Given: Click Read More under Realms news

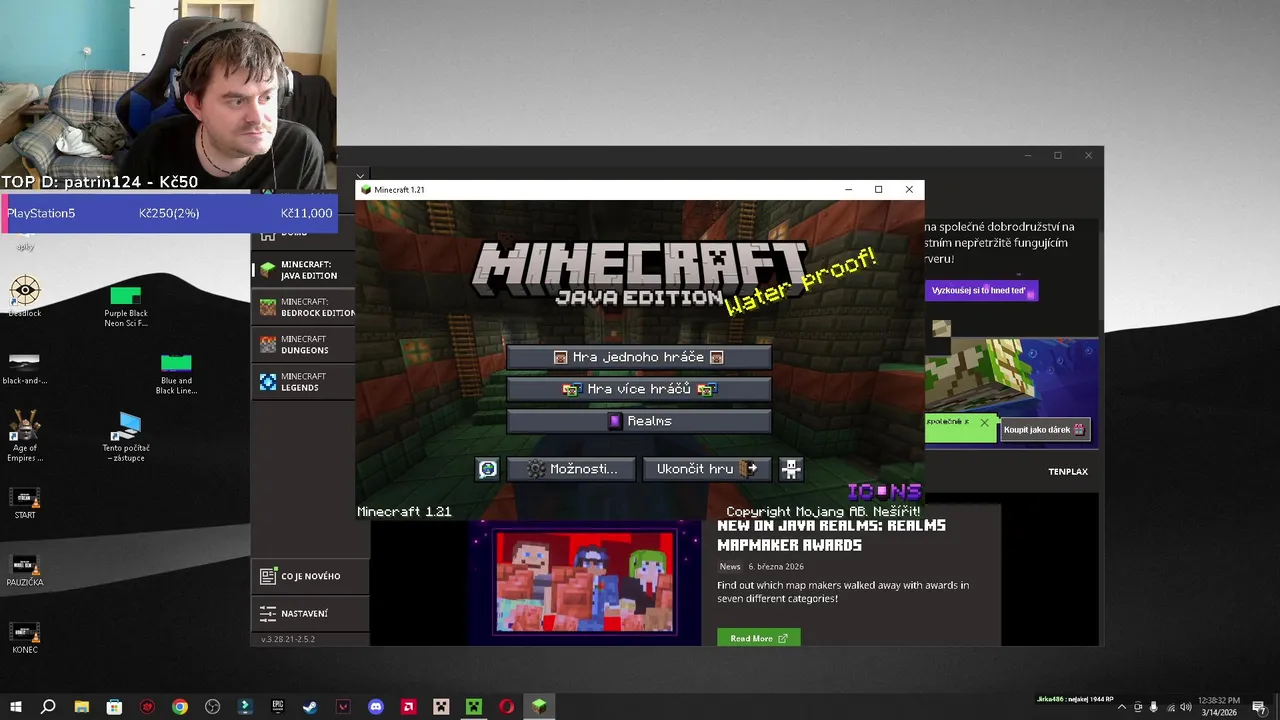Looking at the screenshot, I should click(758, 638).
